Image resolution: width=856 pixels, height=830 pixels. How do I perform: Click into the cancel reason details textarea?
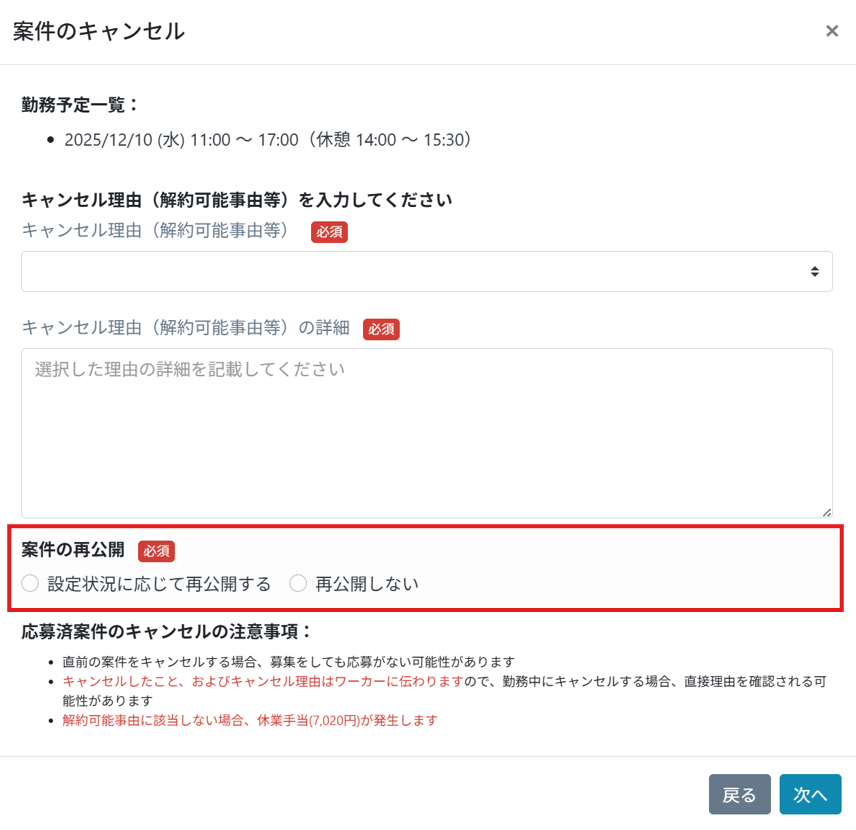tap(426, 432)
